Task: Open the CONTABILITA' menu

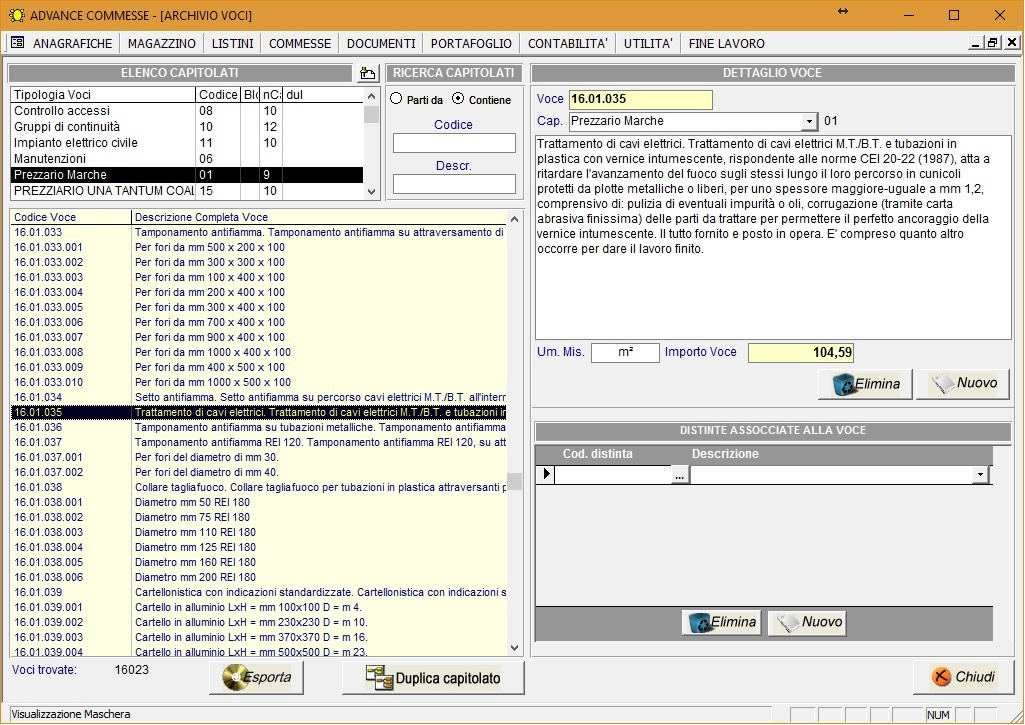Action: pos(567,43)
